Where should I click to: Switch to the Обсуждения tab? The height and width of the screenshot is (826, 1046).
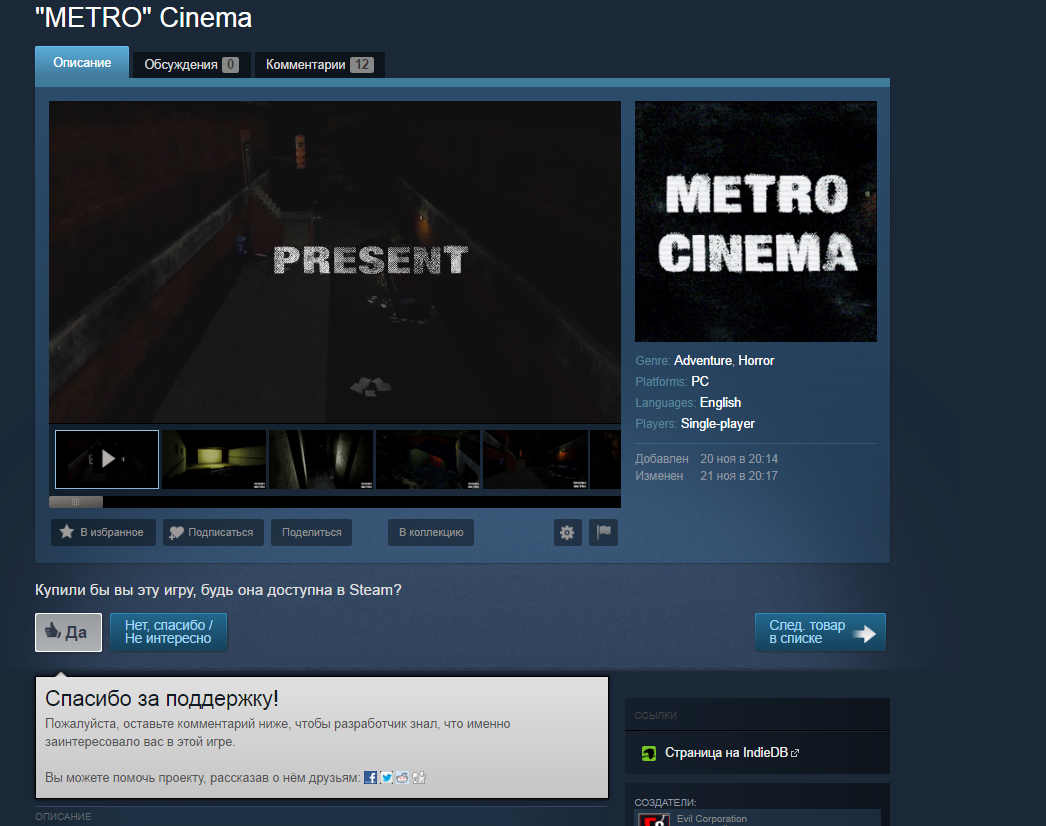pyautogui.click(x=191, y=65)
